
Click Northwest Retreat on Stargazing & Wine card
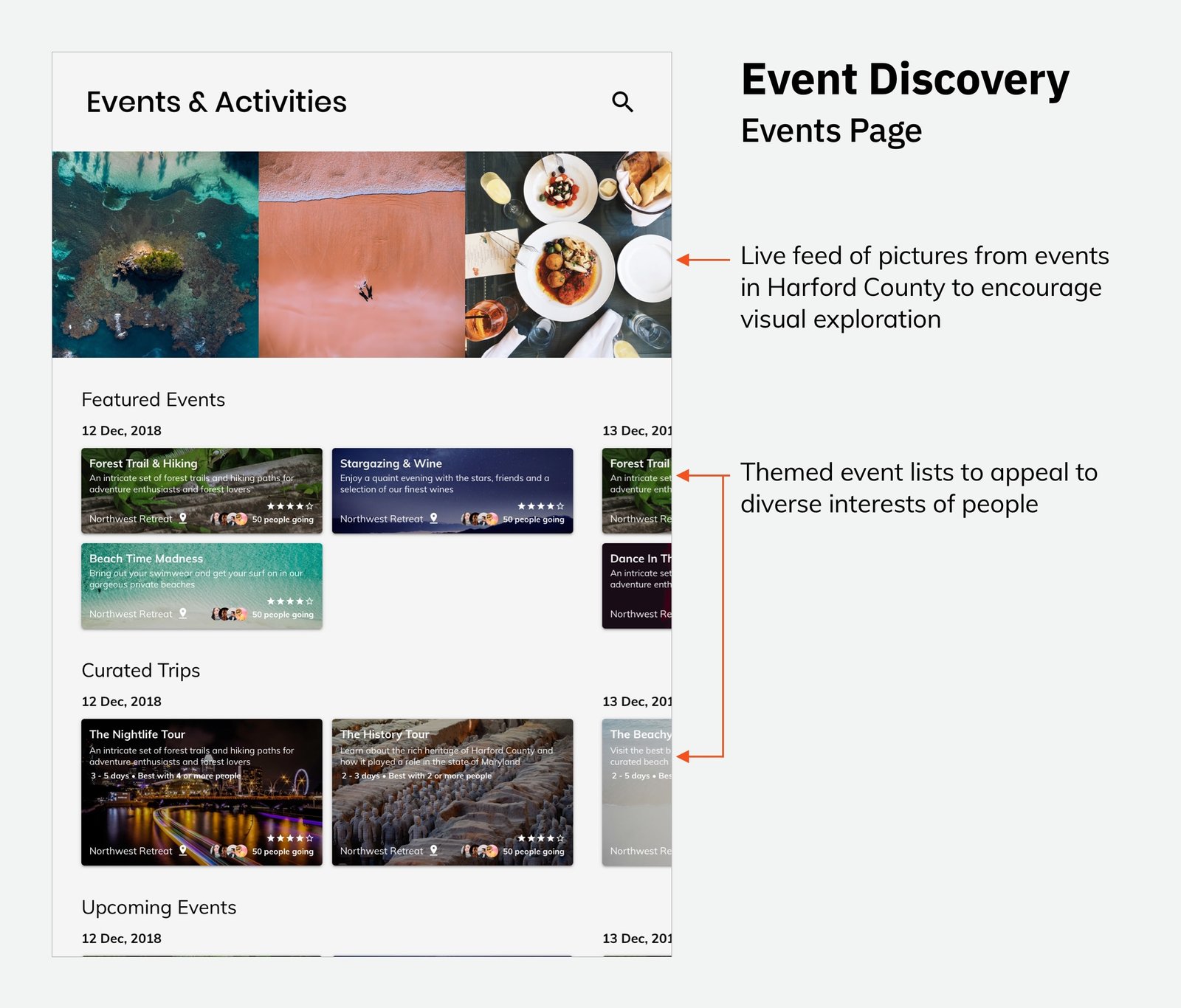pyautogui.click(x=382, y=519)
